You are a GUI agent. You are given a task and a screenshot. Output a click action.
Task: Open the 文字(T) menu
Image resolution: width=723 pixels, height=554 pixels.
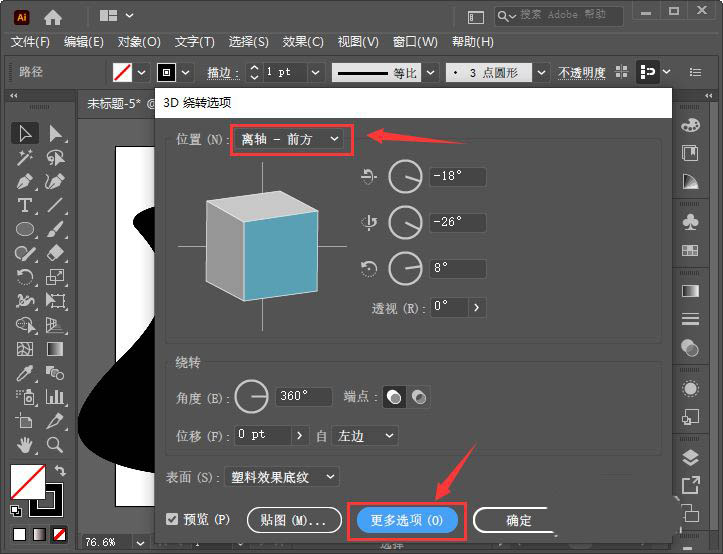195,42
